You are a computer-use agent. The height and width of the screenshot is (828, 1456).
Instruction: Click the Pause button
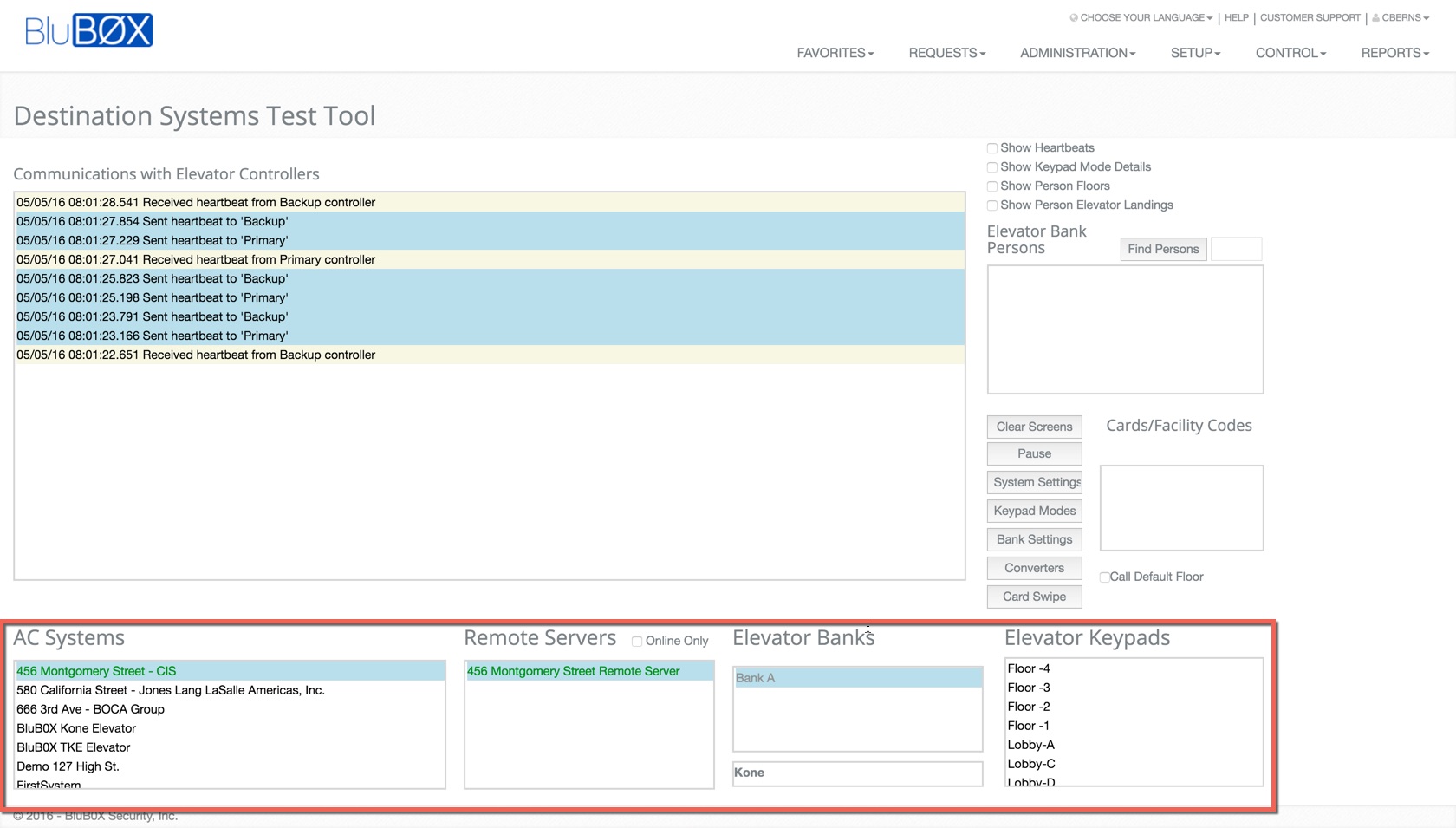[x=1034, y=453]
